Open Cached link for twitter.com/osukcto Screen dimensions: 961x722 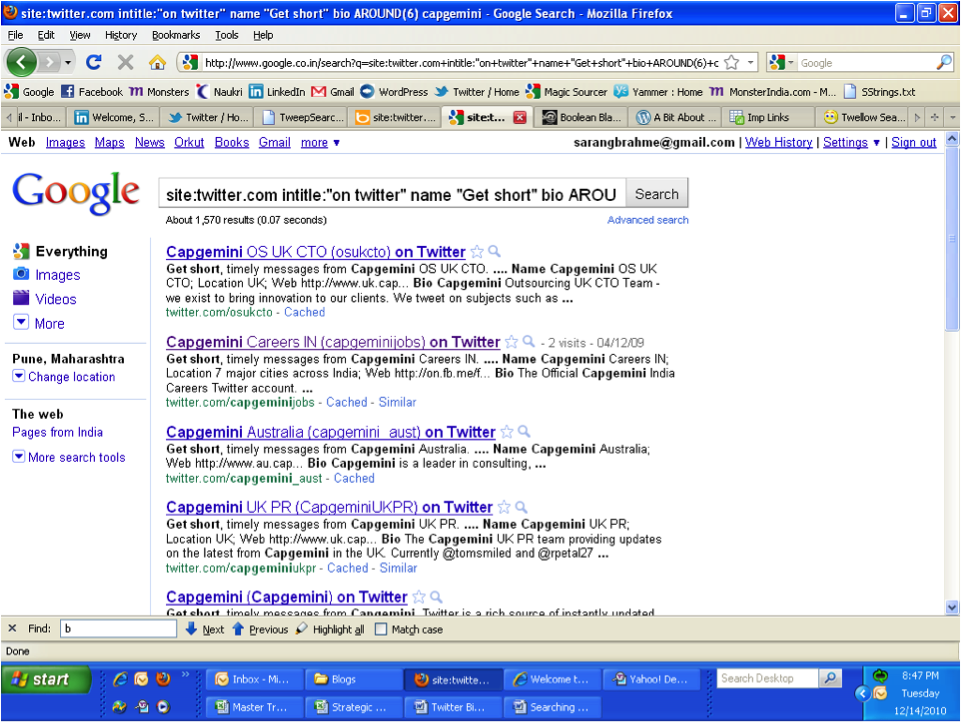[x=305, y=312]
